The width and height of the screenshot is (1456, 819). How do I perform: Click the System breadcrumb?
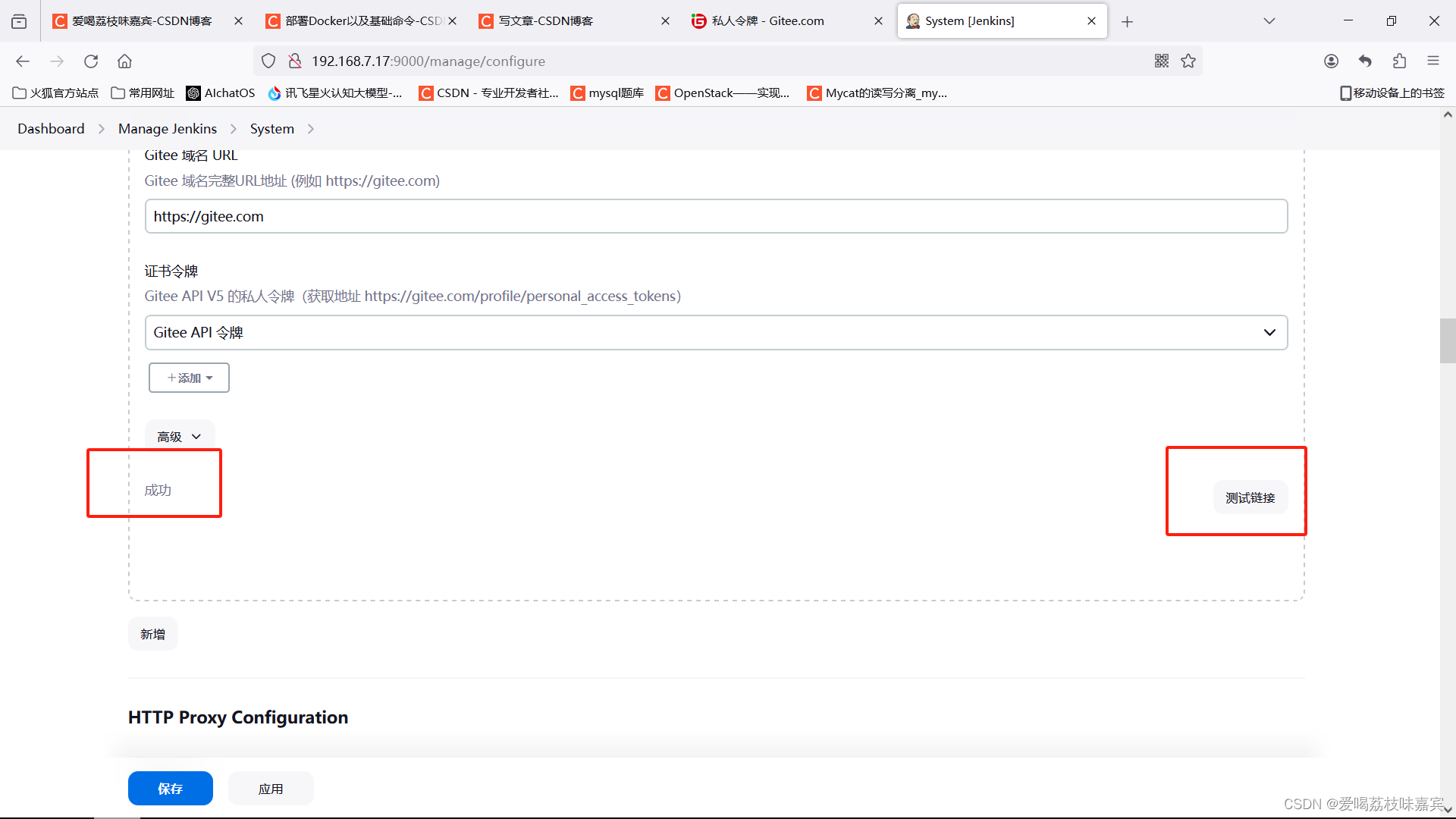click(x=272, y=129)
